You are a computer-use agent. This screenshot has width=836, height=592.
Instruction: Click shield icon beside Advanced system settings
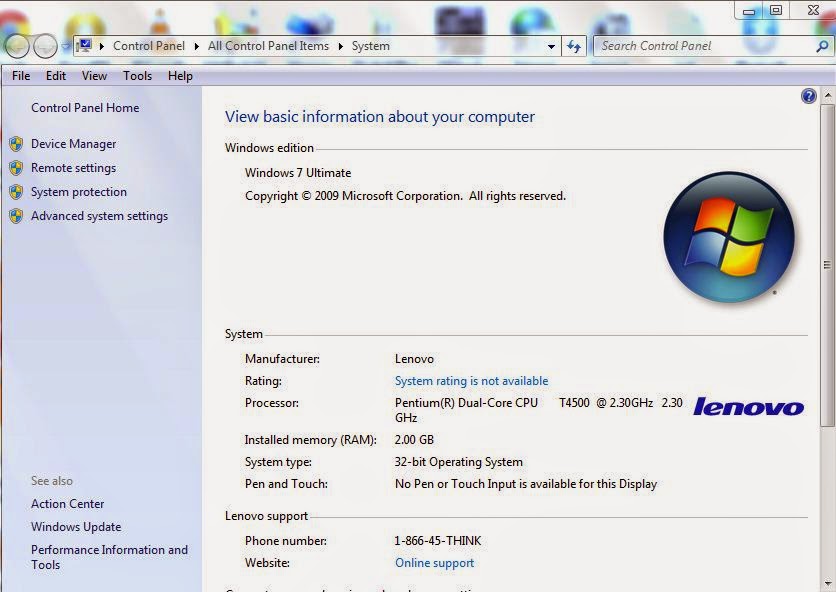(x=16, y=215)
